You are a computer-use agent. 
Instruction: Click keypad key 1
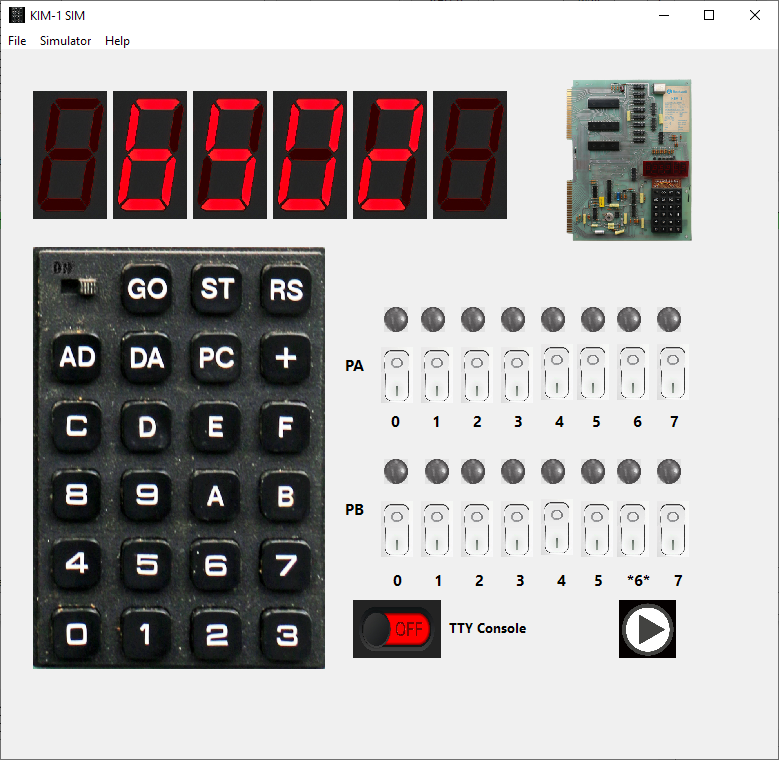tap(147, 634)
